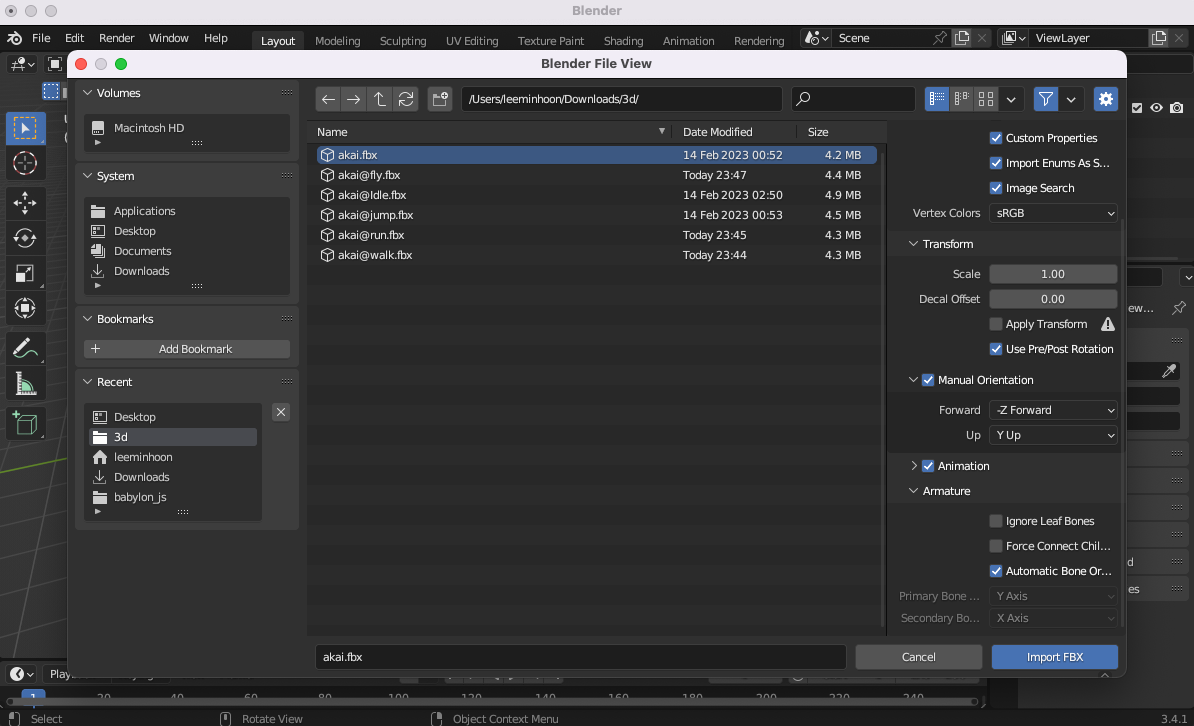The image size is (1194, 726).
Task: Collapse the Armature section
Action: [913, 491]
